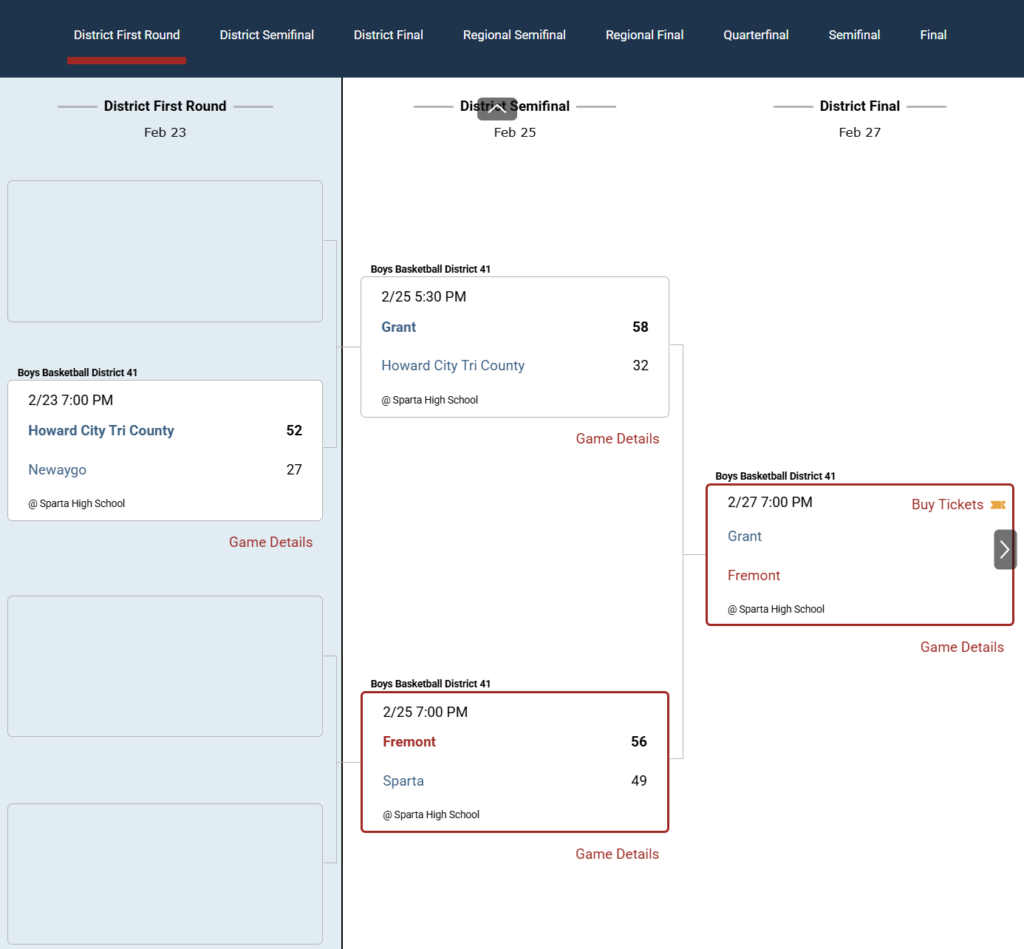
Task: Click the Howard City Tri County winner name
Action: (x=101, y=431)
